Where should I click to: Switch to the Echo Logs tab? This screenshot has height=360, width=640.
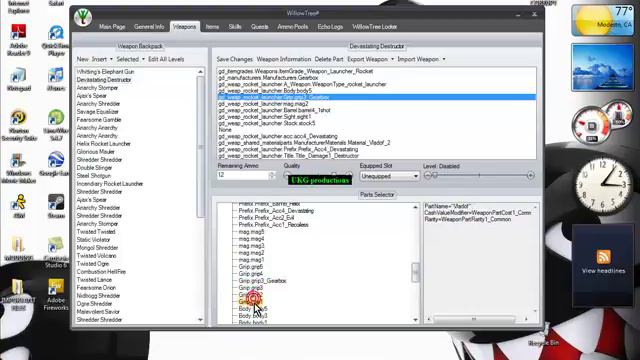pyautogui.click(x=330, y=27)
